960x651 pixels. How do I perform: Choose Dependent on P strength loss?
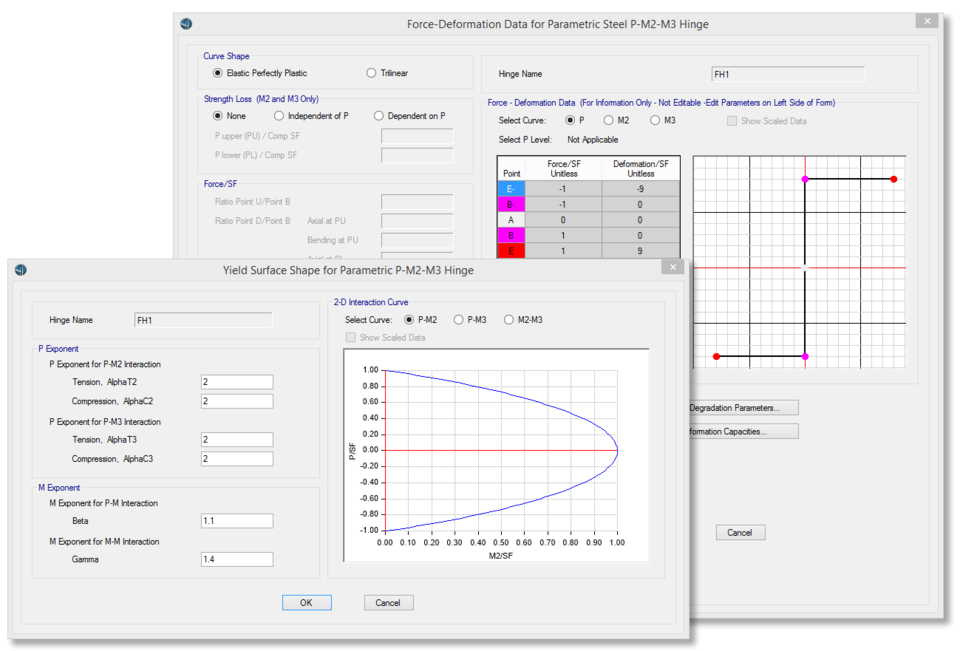click(379, 116)
